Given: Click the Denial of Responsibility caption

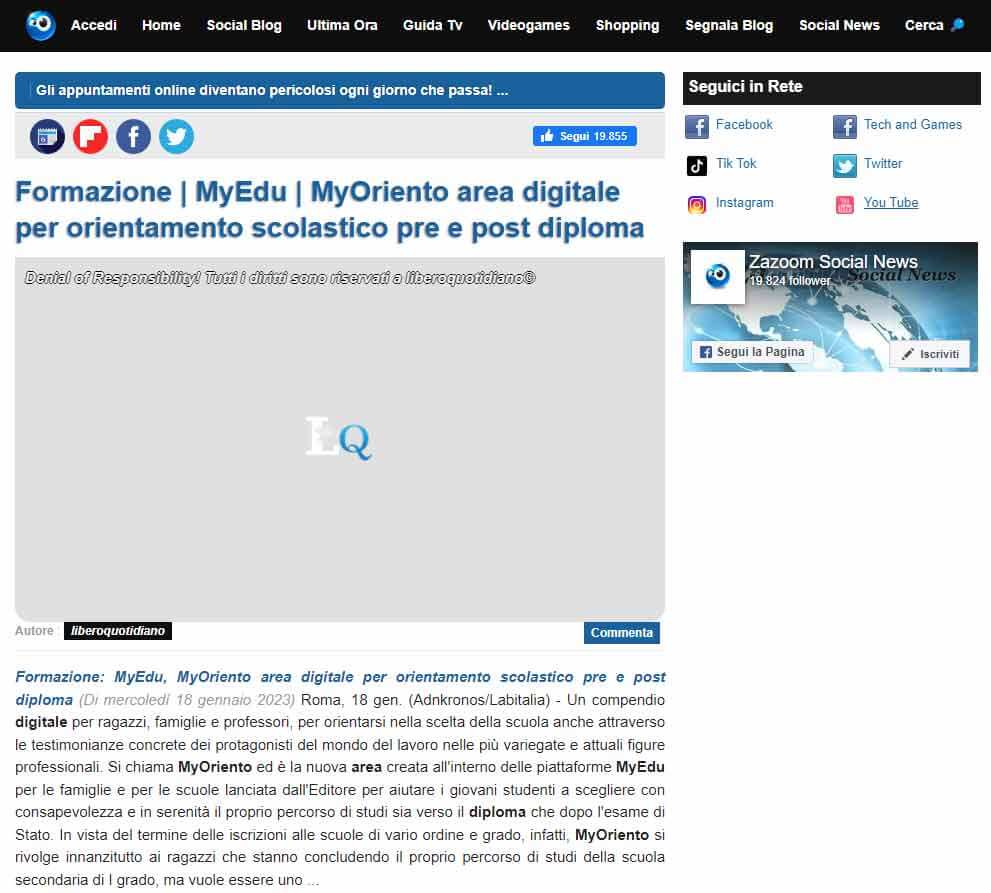Looking at the screenshot, I should [x=280, y=277].
